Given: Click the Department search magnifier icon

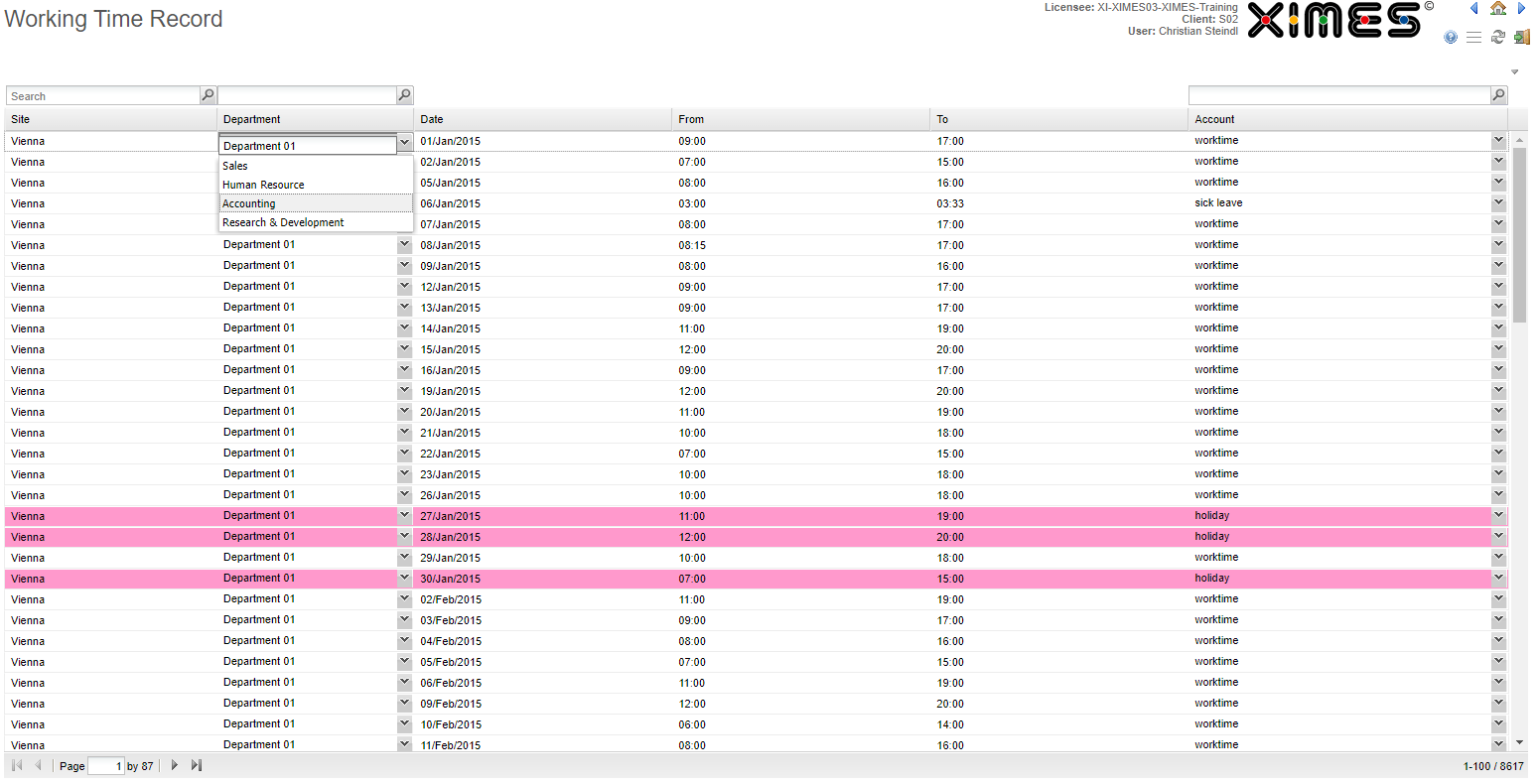Looking at the screenshot, I should pos(404,95).
